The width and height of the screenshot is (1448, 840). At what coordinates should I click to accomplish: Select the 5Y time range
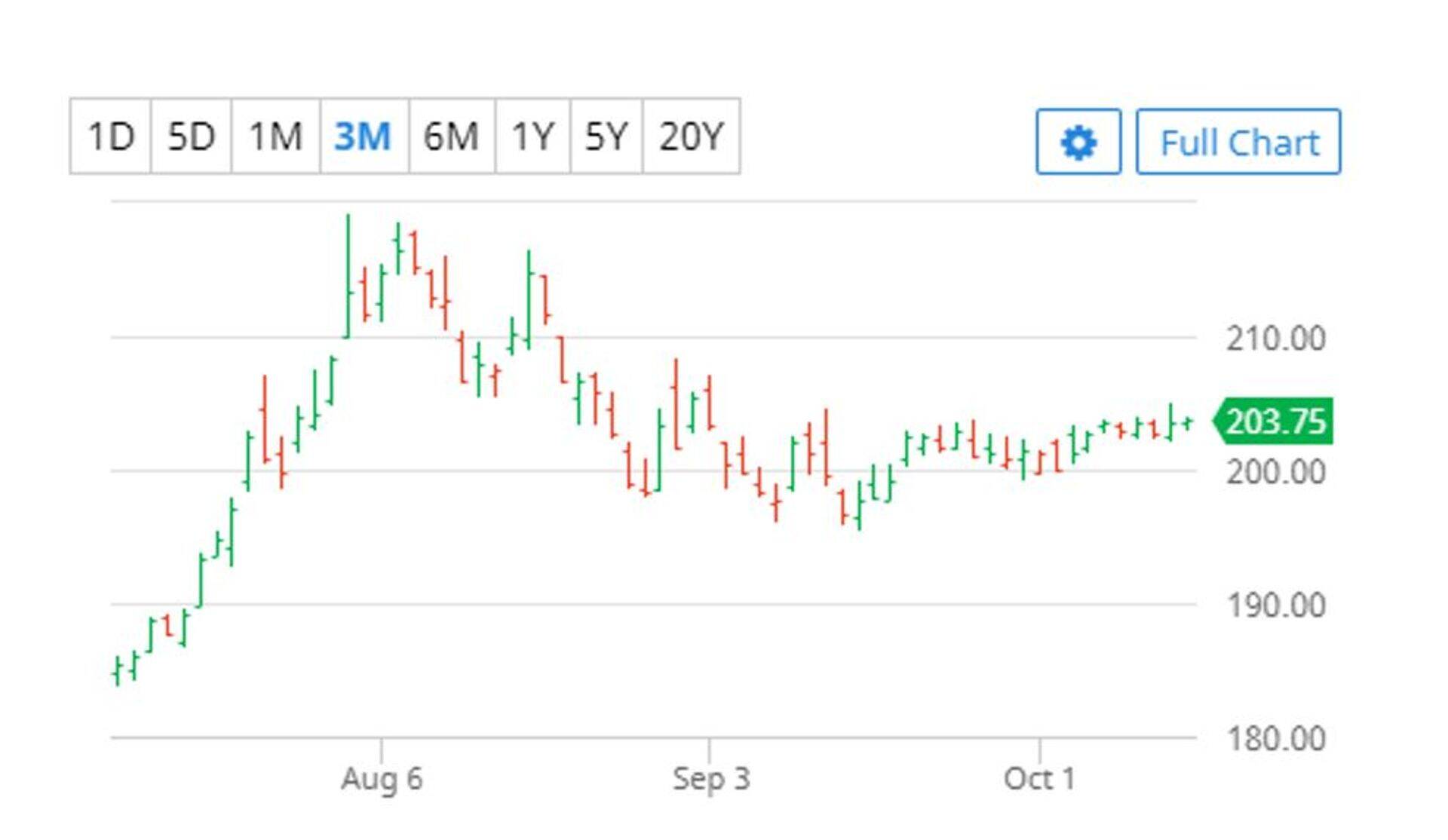pos(606,136)
